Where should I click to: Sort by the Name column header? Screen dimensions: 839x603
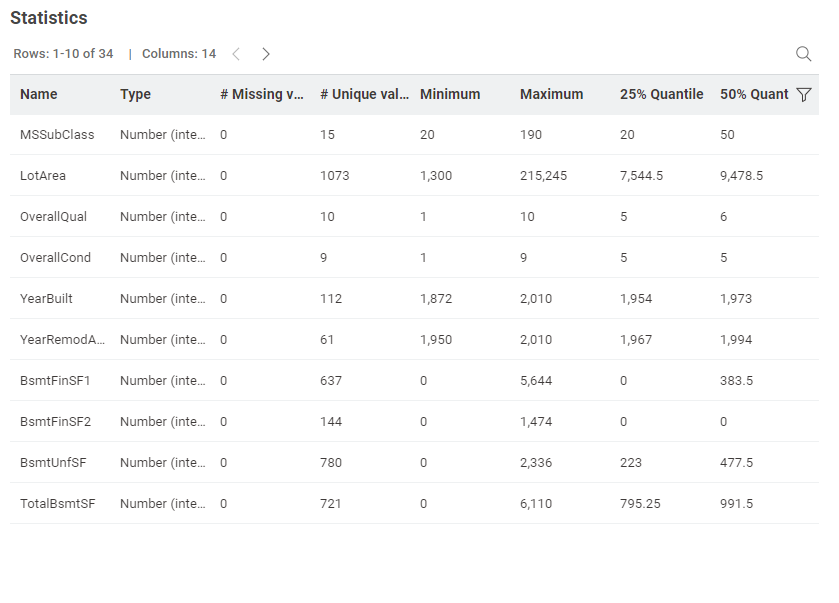click(x=39, y=94)
